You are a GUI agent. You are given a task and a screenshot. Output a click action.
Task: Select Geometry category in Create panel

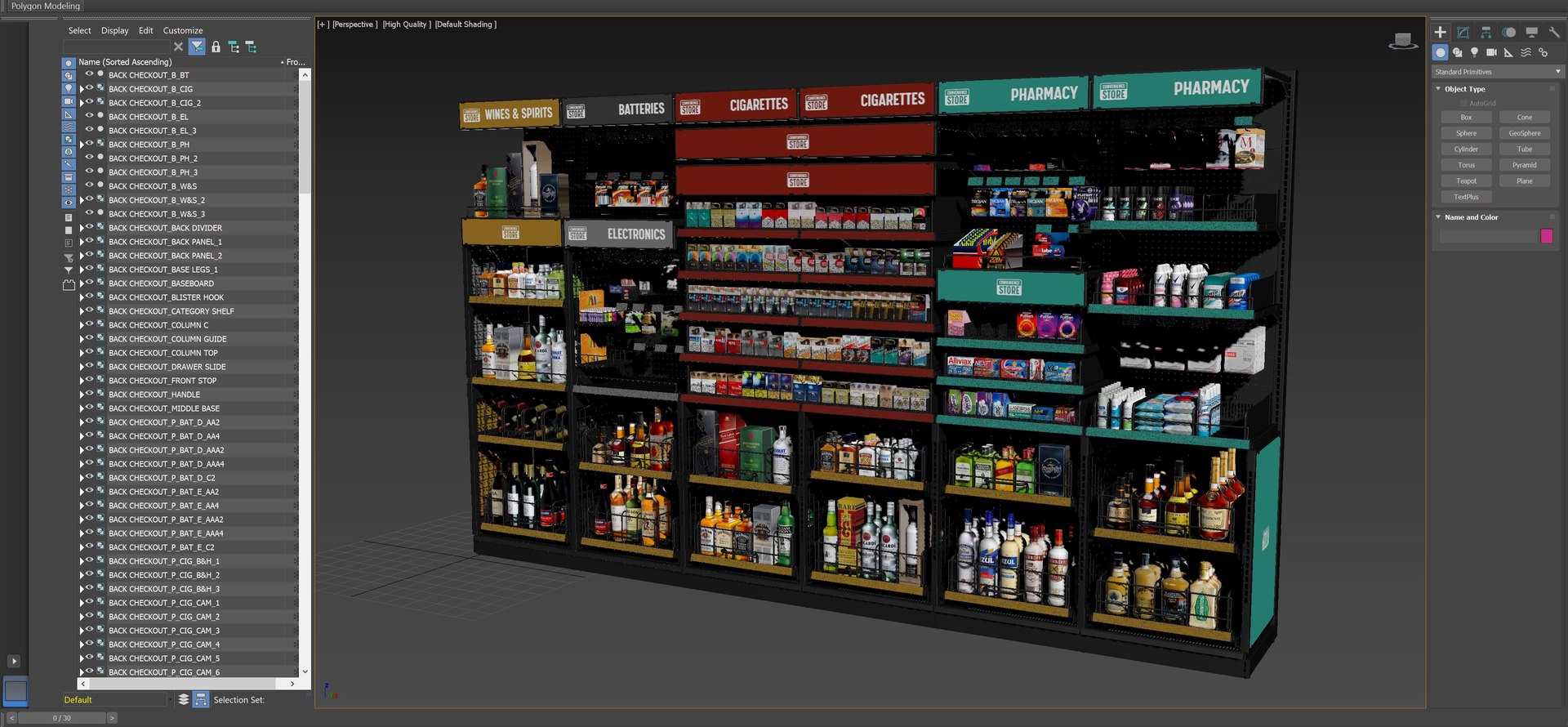[1441, 52]
